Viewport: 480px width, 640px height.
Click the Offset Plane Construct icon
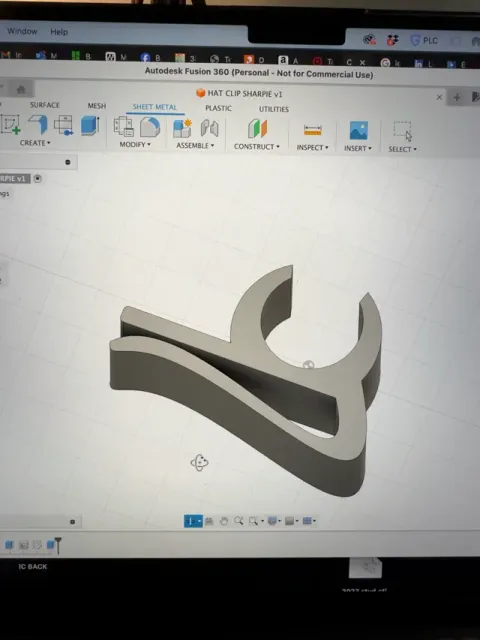click(258, 129)
